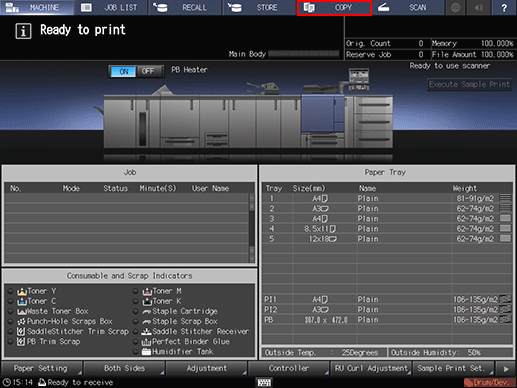Click the Toner Y indicator icon
The image size is (517, 388).
(x=22, y=291)
